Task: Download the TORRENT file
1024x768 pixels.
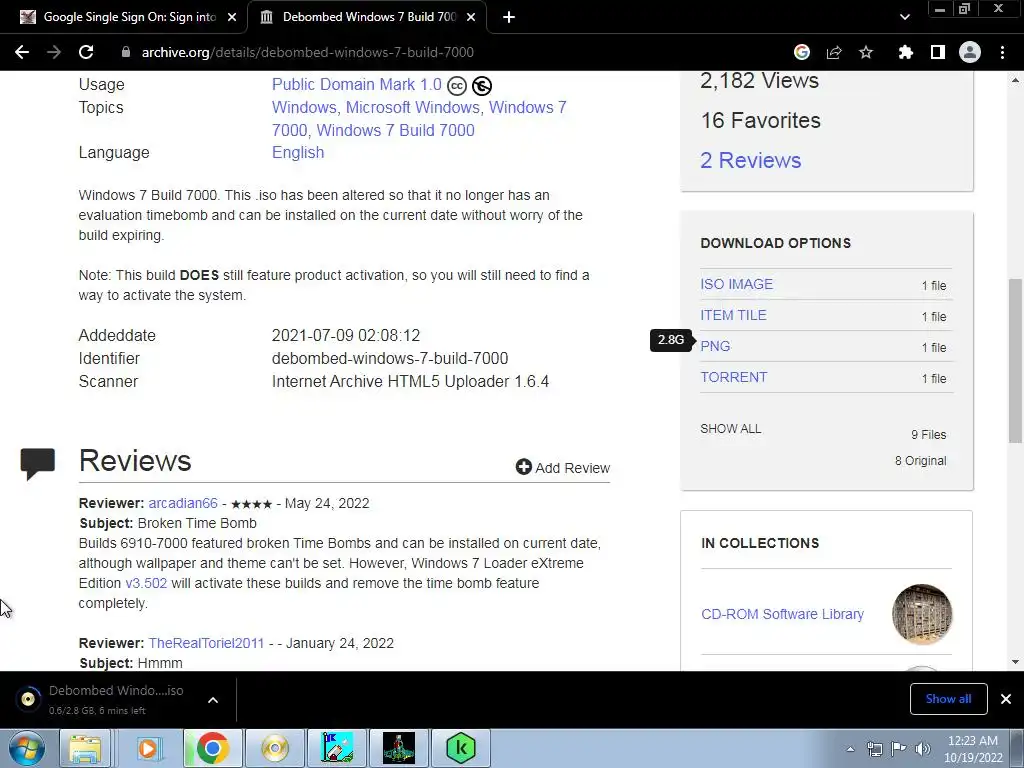Action: tap(733, 377)
